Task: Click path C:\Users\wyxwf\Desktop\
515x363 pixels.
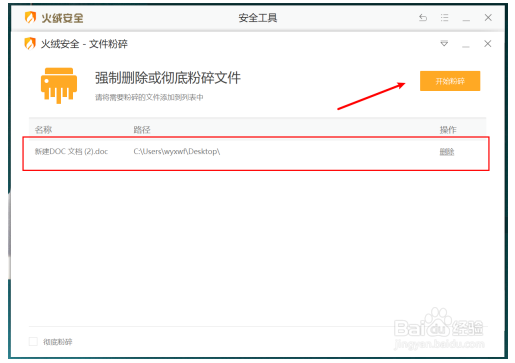Action: pyautogui.click(x=177, y=151)
